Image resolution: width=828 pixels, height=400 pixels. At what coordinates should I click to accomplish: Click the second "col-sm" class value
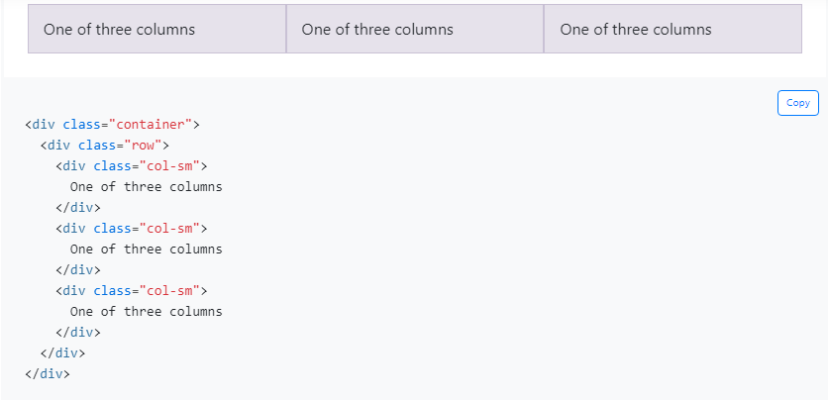(x=170, y=228)
